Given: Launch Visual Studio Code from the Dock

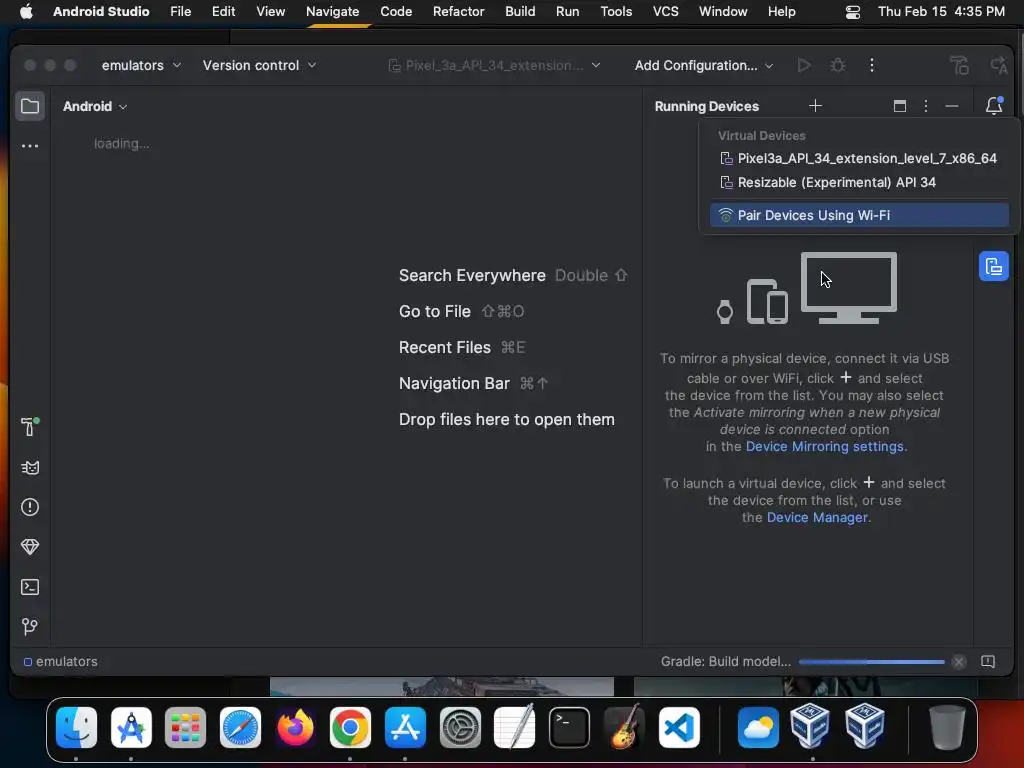Looking at the screenshot, I should (679, 728).
